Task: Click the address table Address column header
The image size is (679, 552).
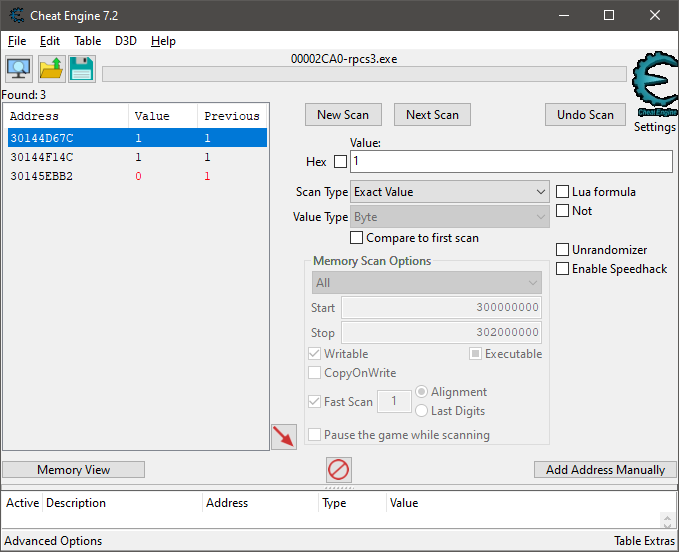Action: click(x=261, y=503)
